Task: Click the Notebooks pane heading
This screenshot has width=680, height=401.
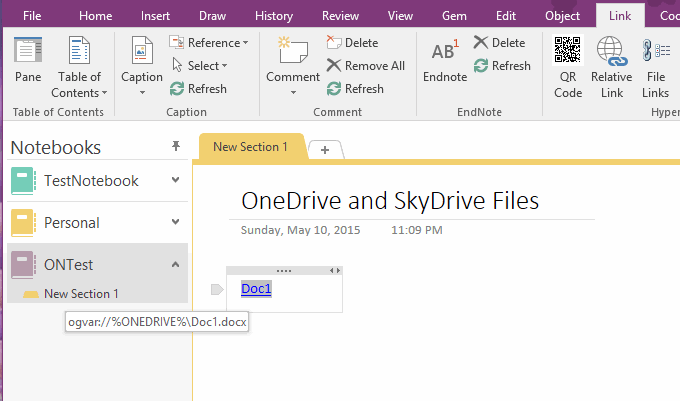Action: point(56,147)
